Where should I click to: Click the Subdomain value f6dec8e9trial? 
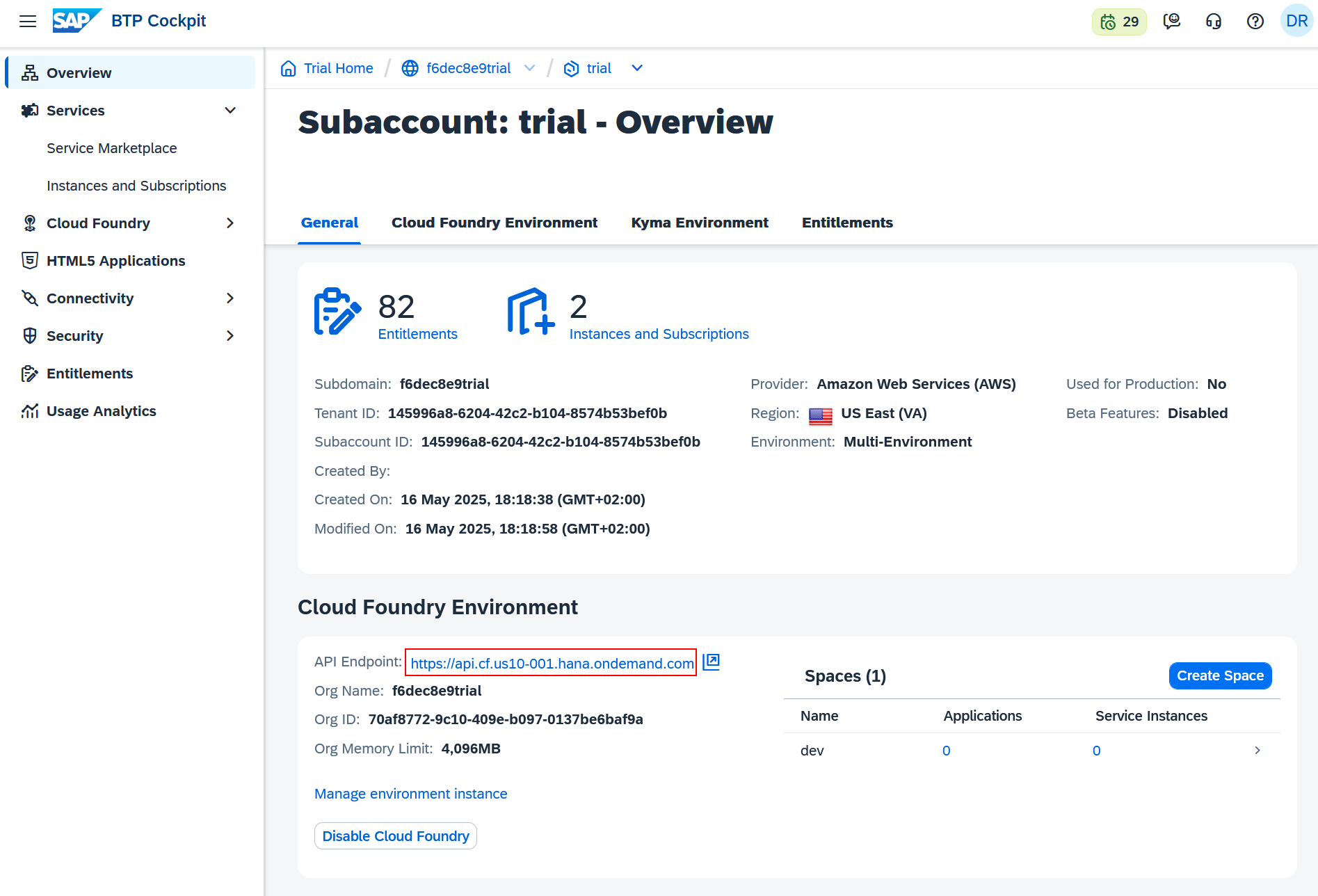click(444, 384)
